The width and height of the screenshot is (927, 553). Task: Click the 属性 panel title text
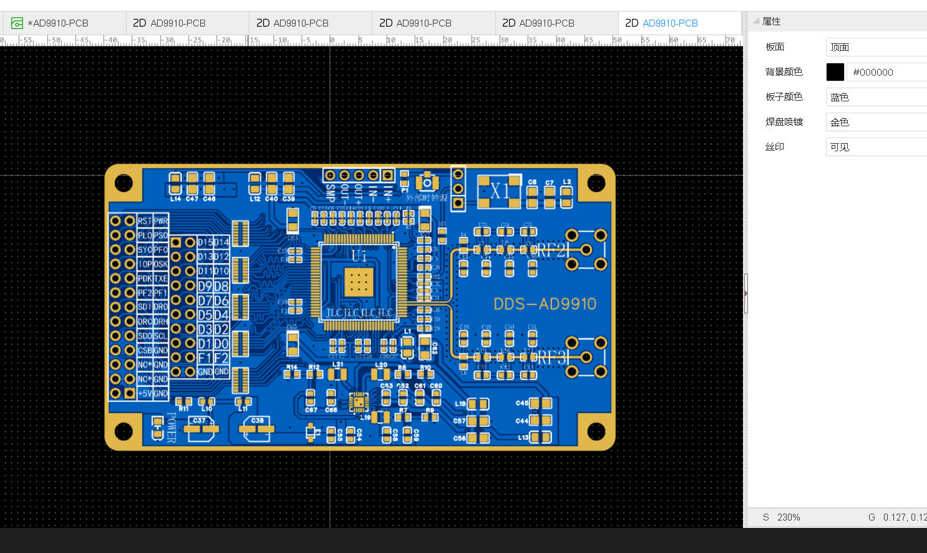coord(772,21)
